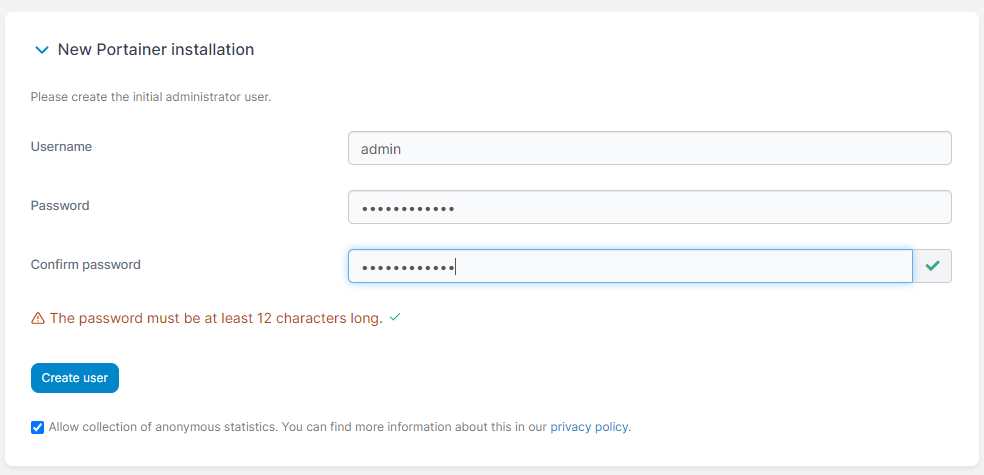Screen dimensions: 984x475
Task: Click the small check after the password length message
Action: pos(395,317)
